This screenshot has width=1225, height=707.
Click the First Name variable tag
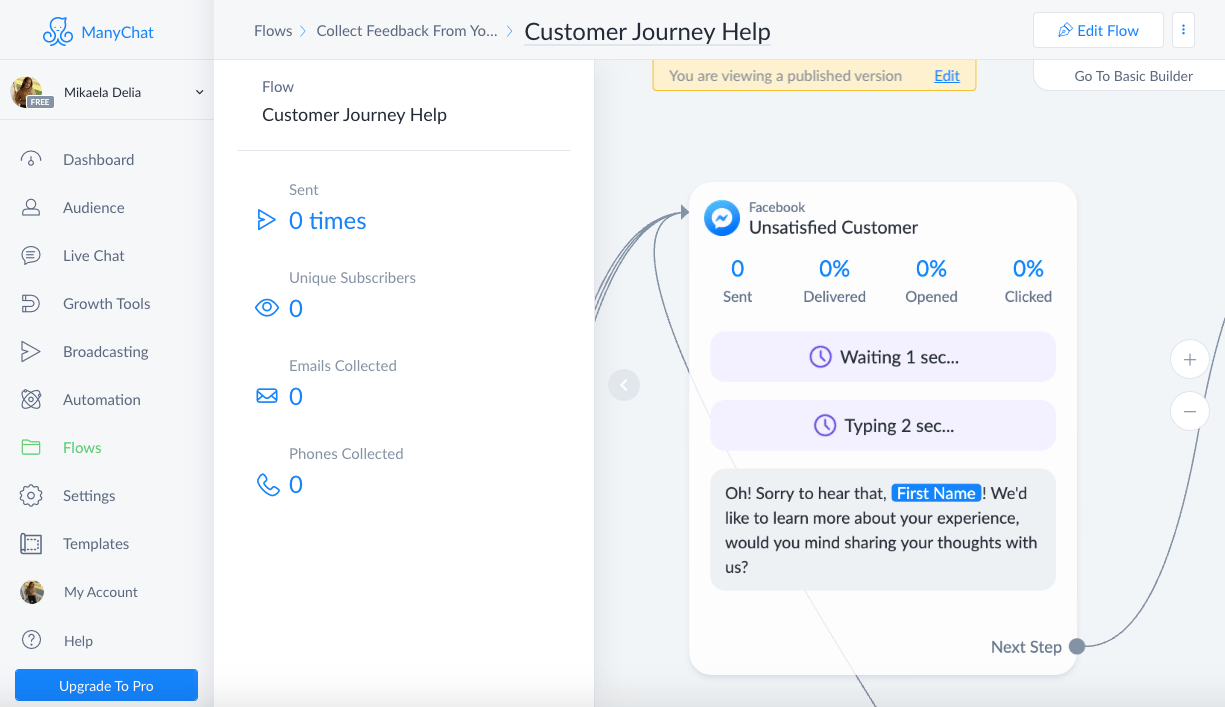tap(936, 493)
